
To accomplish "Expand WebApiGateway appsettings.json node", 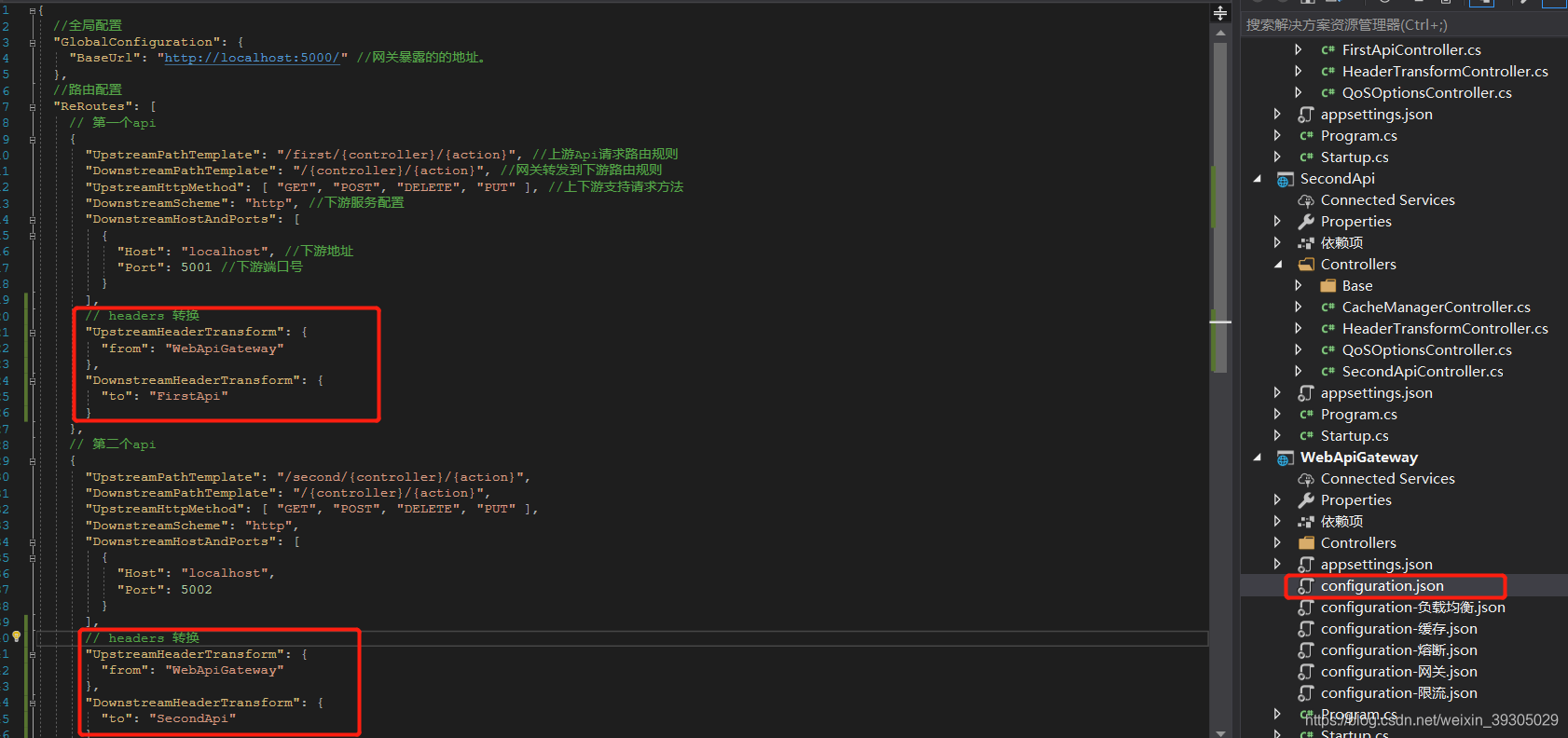I will click(1278, 565).
